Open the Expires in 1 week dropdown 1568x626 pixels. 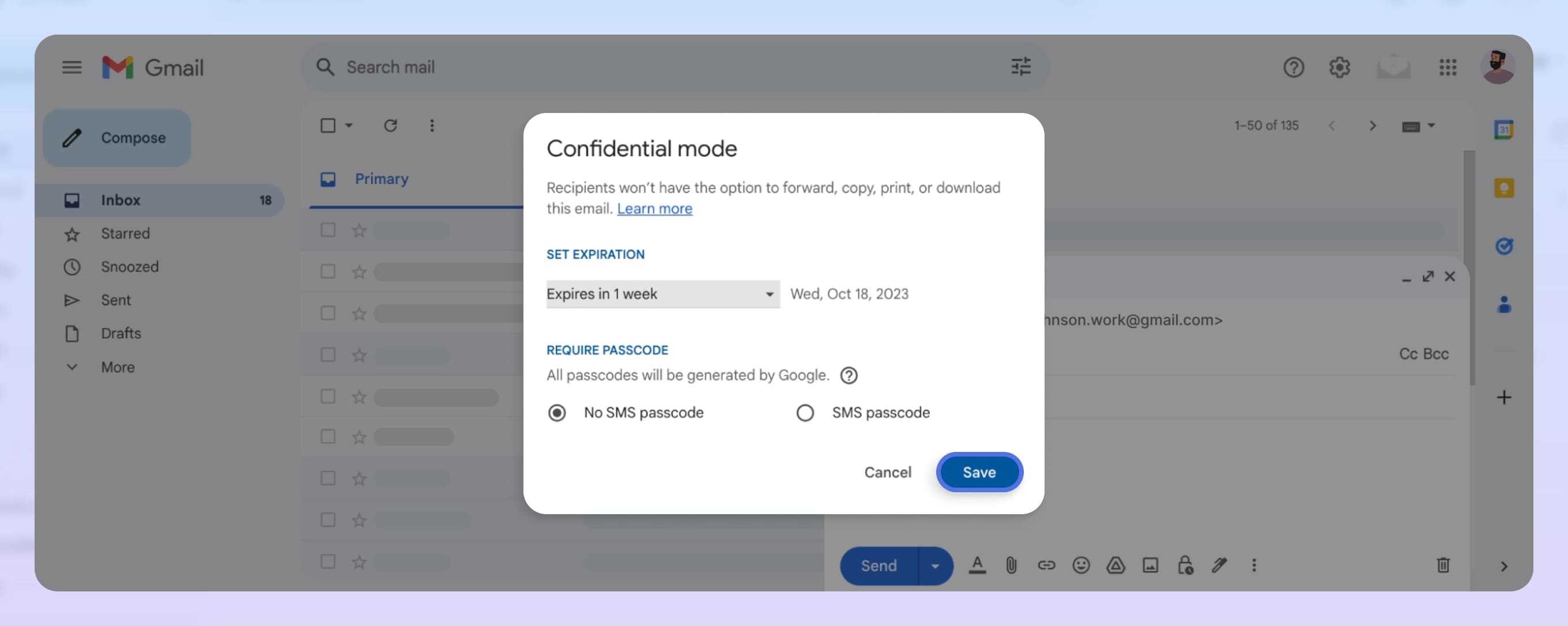(662, 294)
